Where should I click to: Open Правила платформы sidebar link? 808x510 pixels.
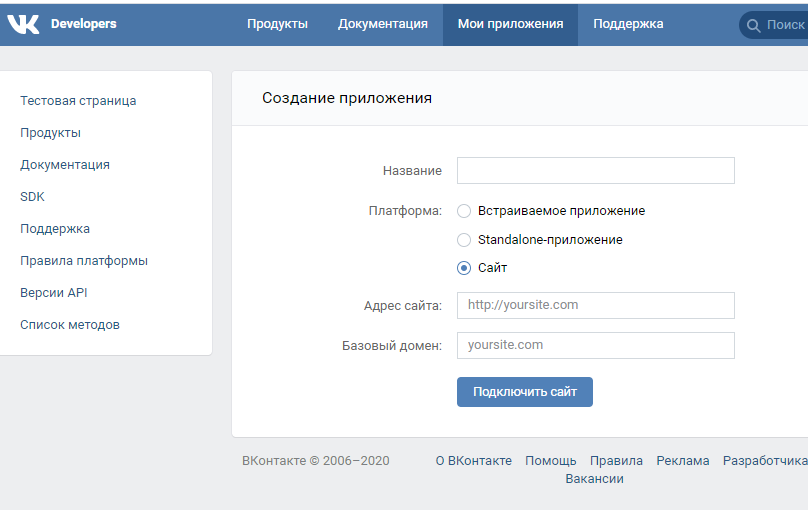tap(84, 261)
